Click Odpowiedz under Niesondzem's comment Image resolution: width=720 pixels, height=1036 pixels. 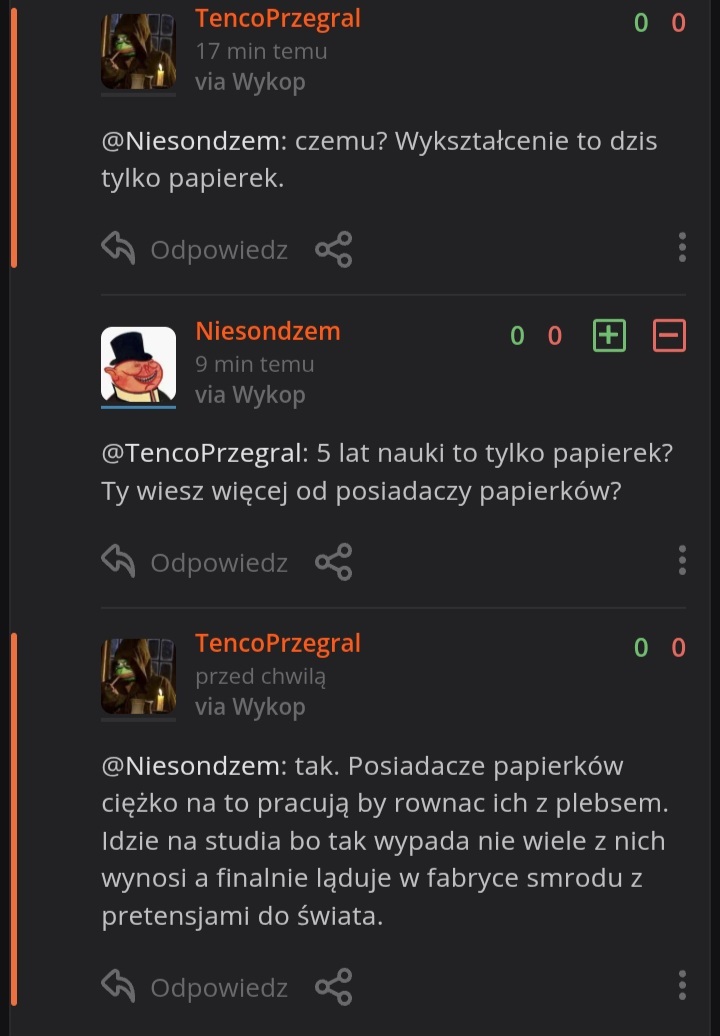(219, 563)
